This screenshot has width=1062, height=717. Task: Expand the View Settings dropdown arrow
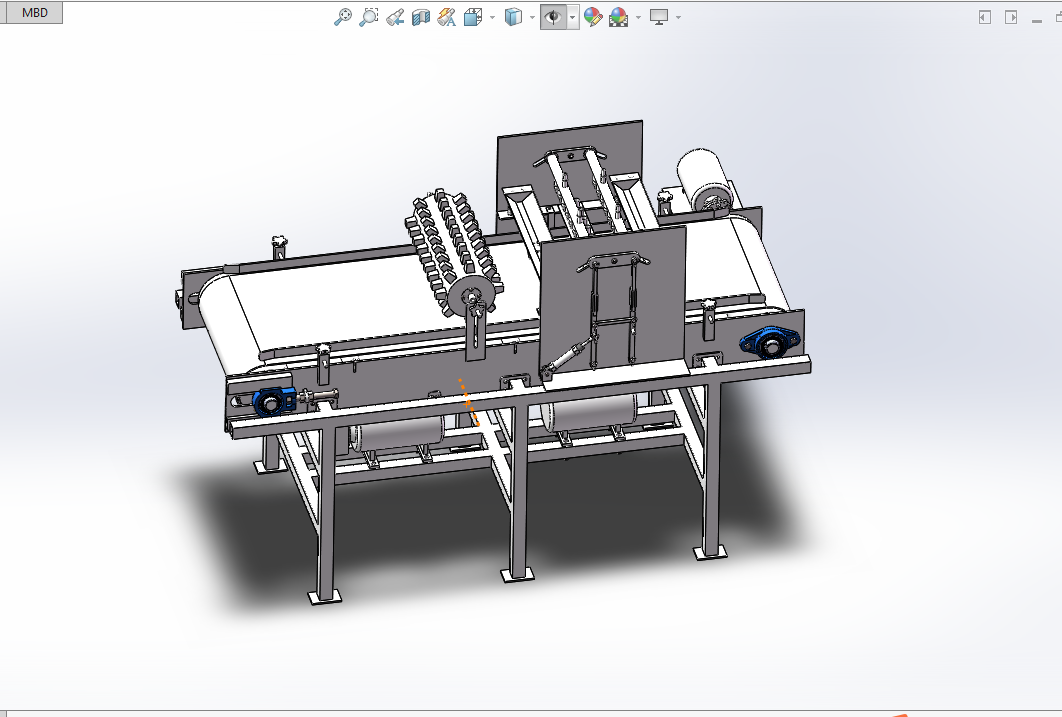[679, 18]
